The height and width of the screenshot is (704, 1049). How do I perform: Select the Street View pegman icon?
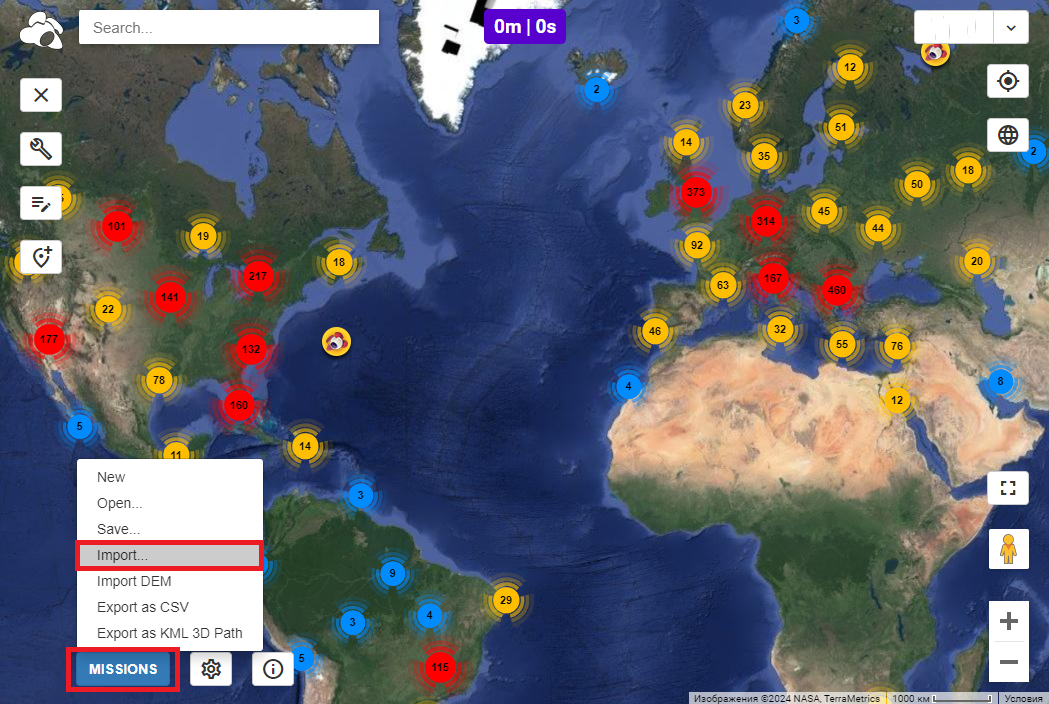1008,549
